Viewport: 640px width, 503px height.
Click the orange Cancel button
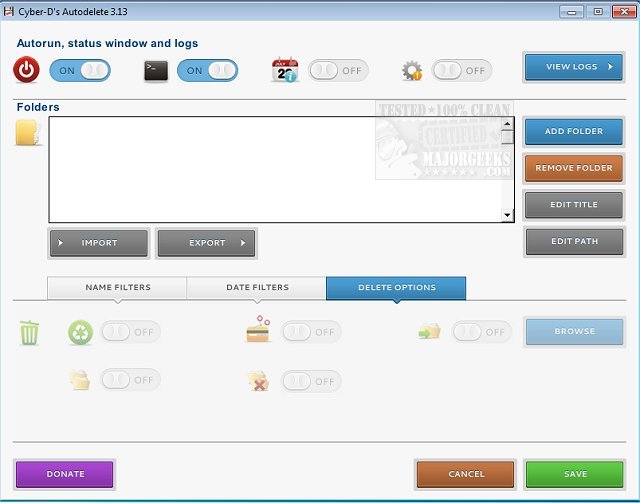(x=465, y=474)
